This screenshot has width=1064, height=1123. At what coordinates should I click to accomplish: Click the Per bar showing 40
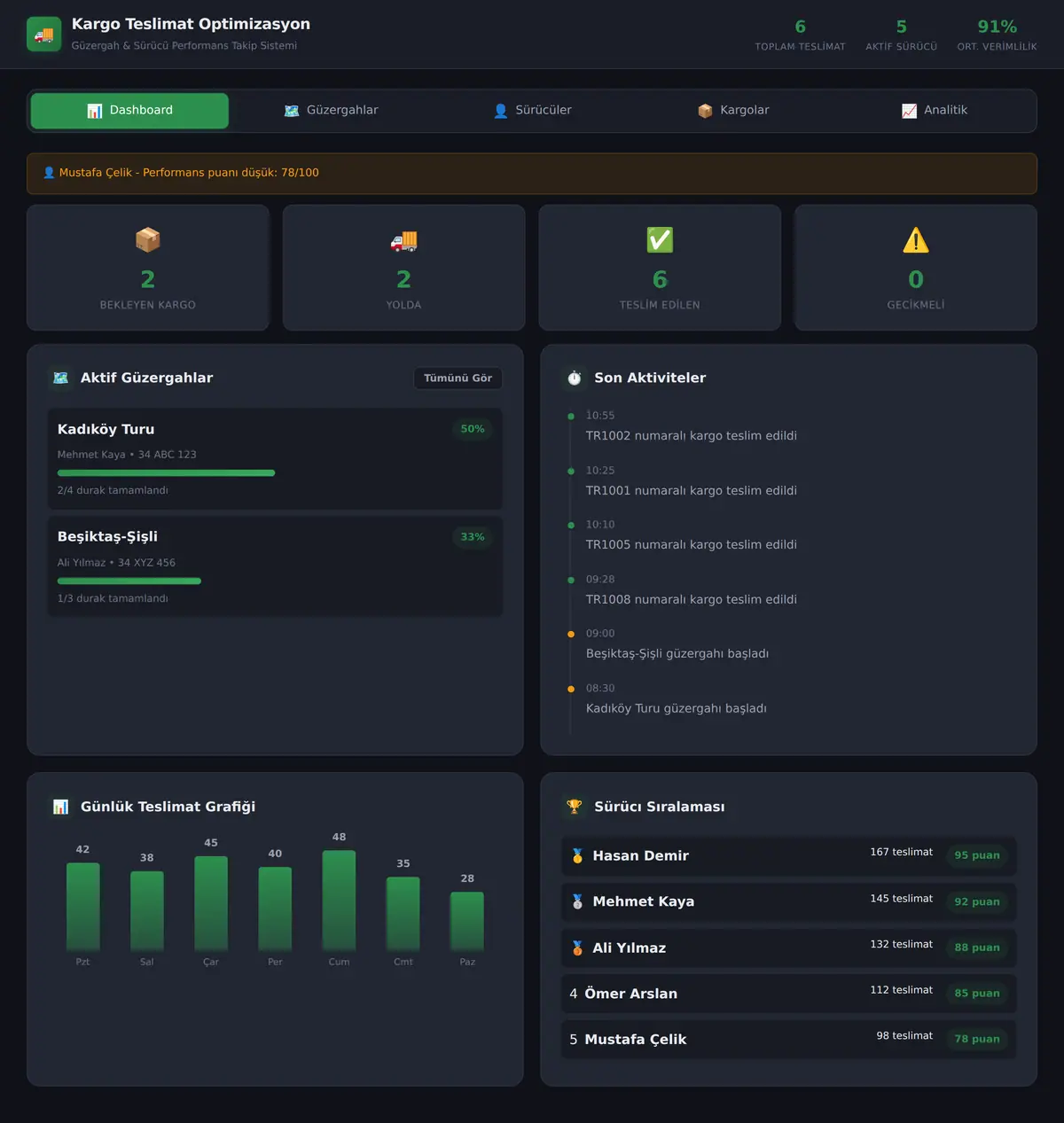(275, 909)
